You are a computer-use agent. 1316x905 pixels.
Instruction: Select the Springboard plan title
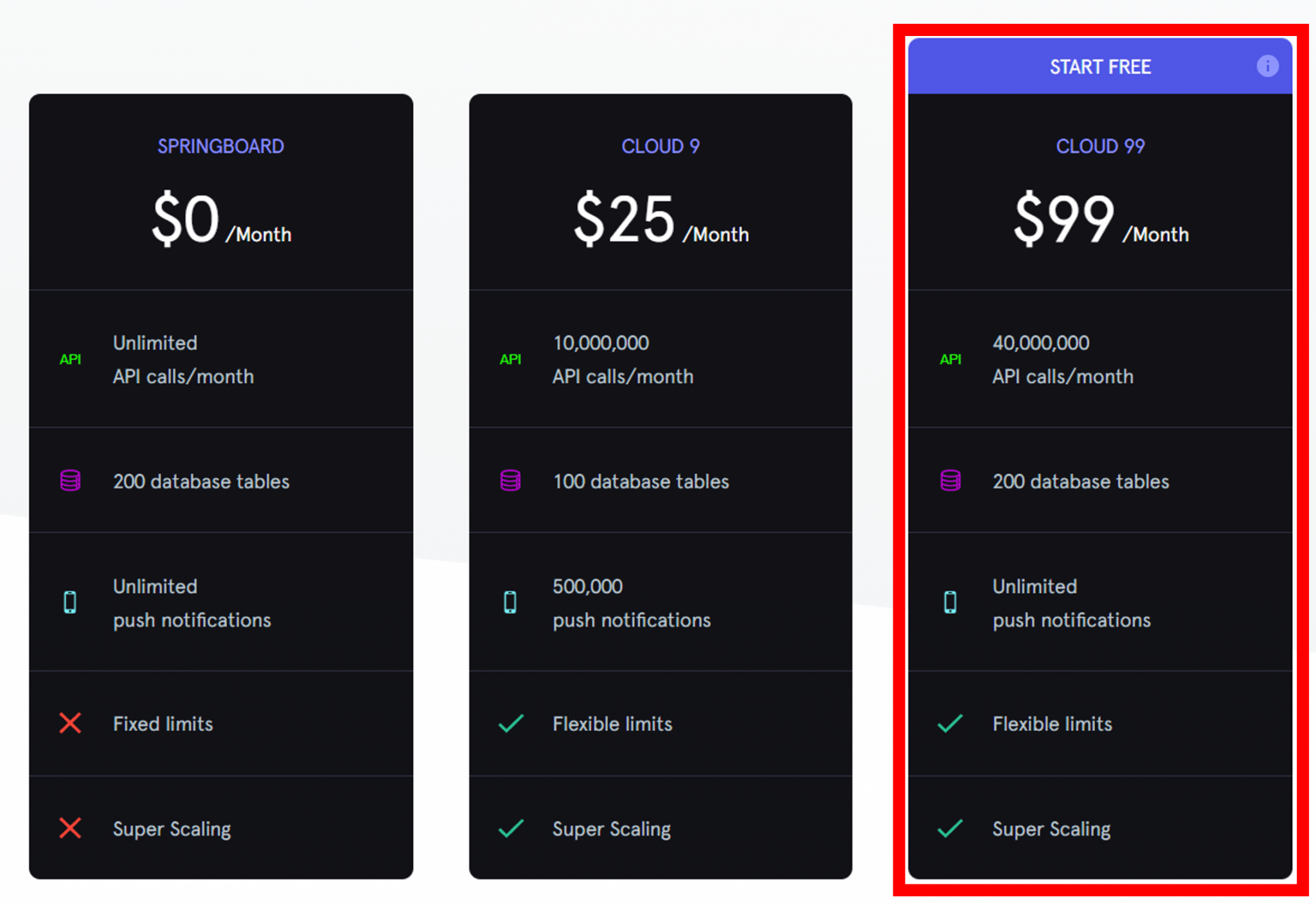[x=220, y=147]
